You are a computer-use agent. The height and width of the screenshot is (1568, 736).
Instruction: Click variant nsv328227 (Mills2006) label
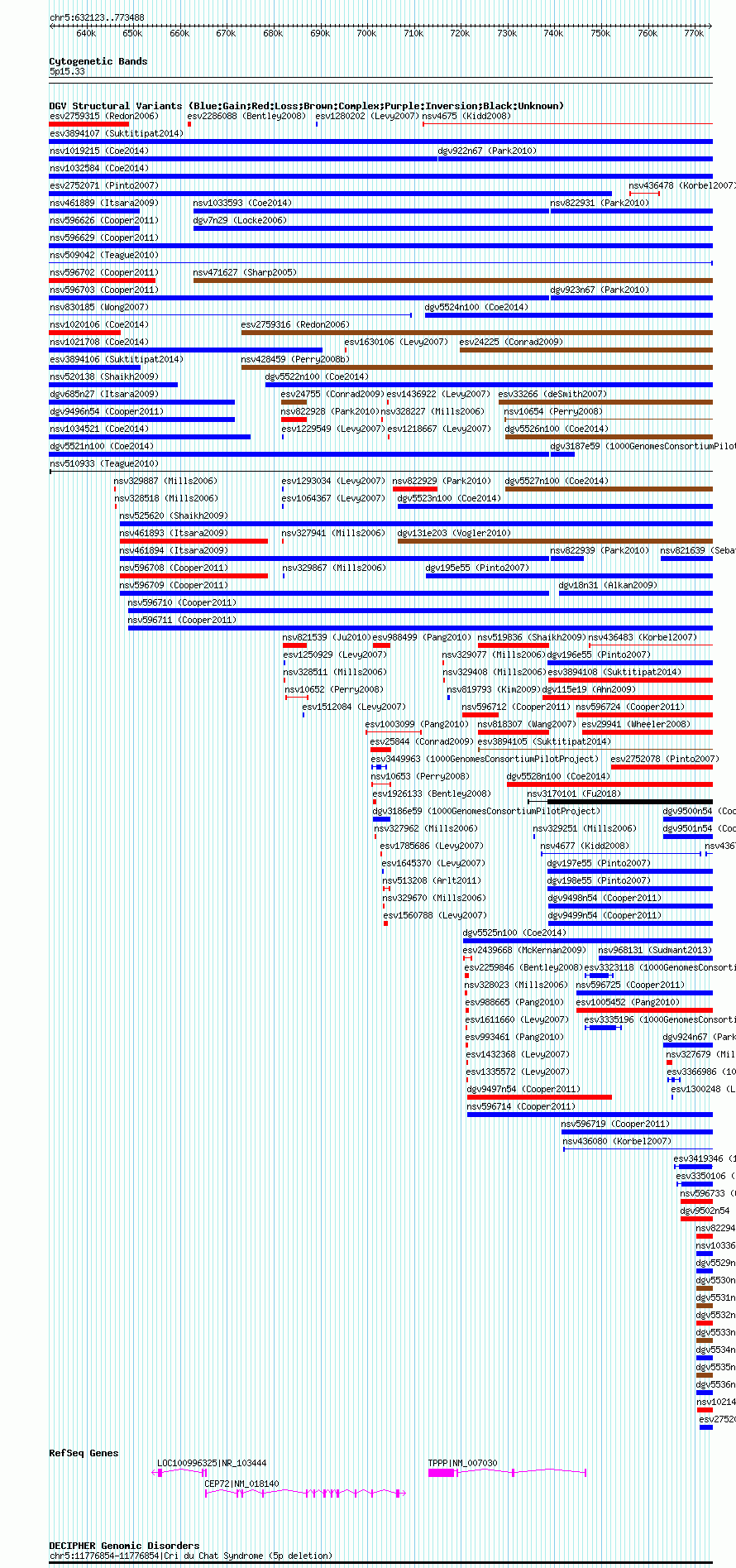pos(432,412)
